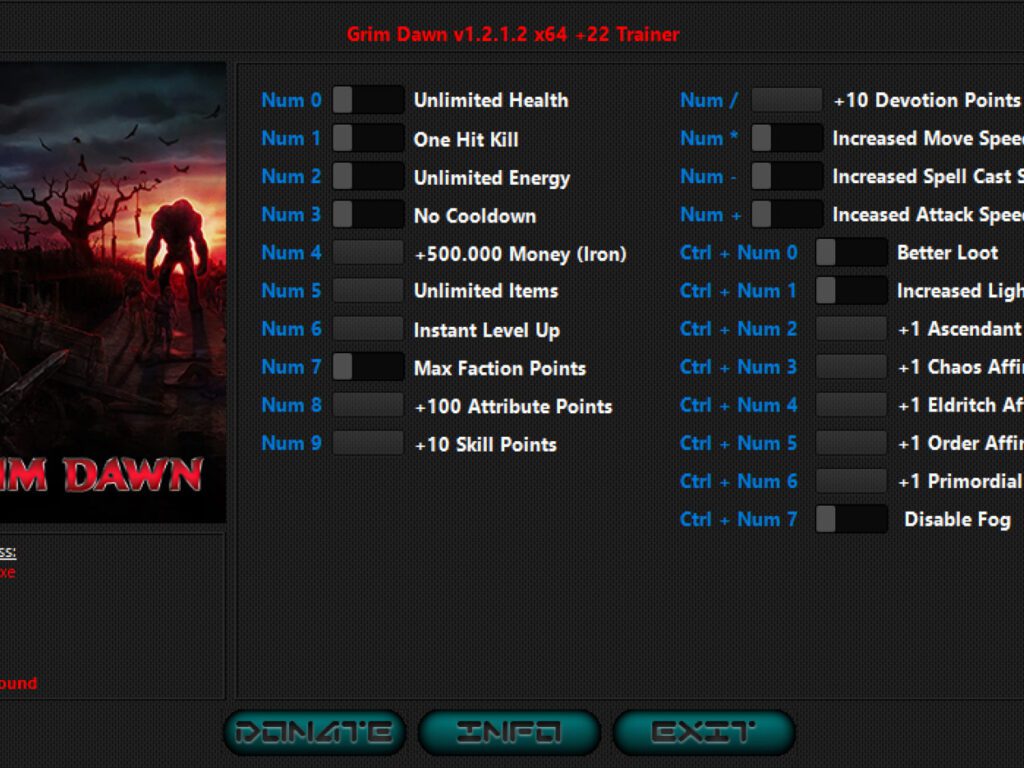Viewport: 1024px width, 768px height.
Task: Click the 'Disable Fog' label text
Action: pos(957,520)
